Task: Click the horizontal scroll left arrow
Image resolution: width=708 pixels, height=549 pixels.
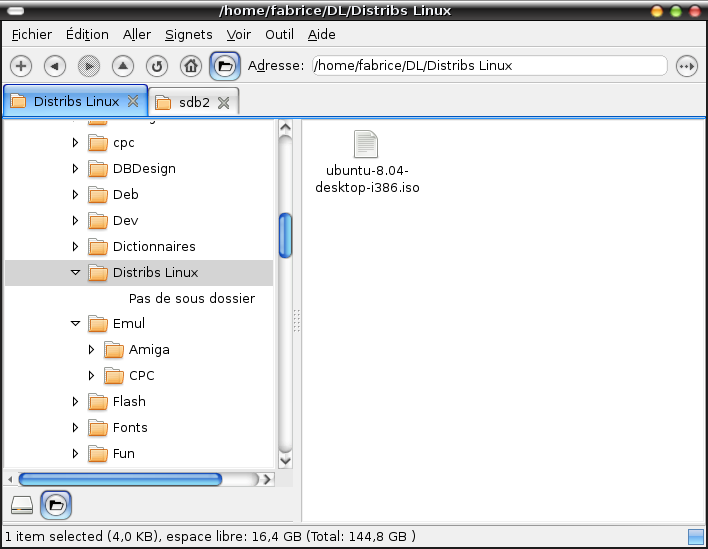Action: pos(10,479)
